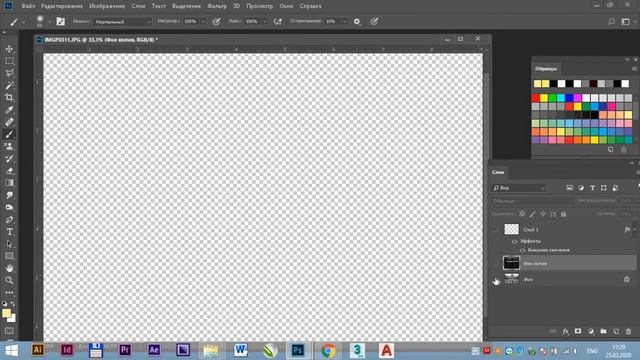The height and width of the screenshot is (360, 640).
Task: Open layer filter type dropdown Вид
Action: (x=518, y=188)
